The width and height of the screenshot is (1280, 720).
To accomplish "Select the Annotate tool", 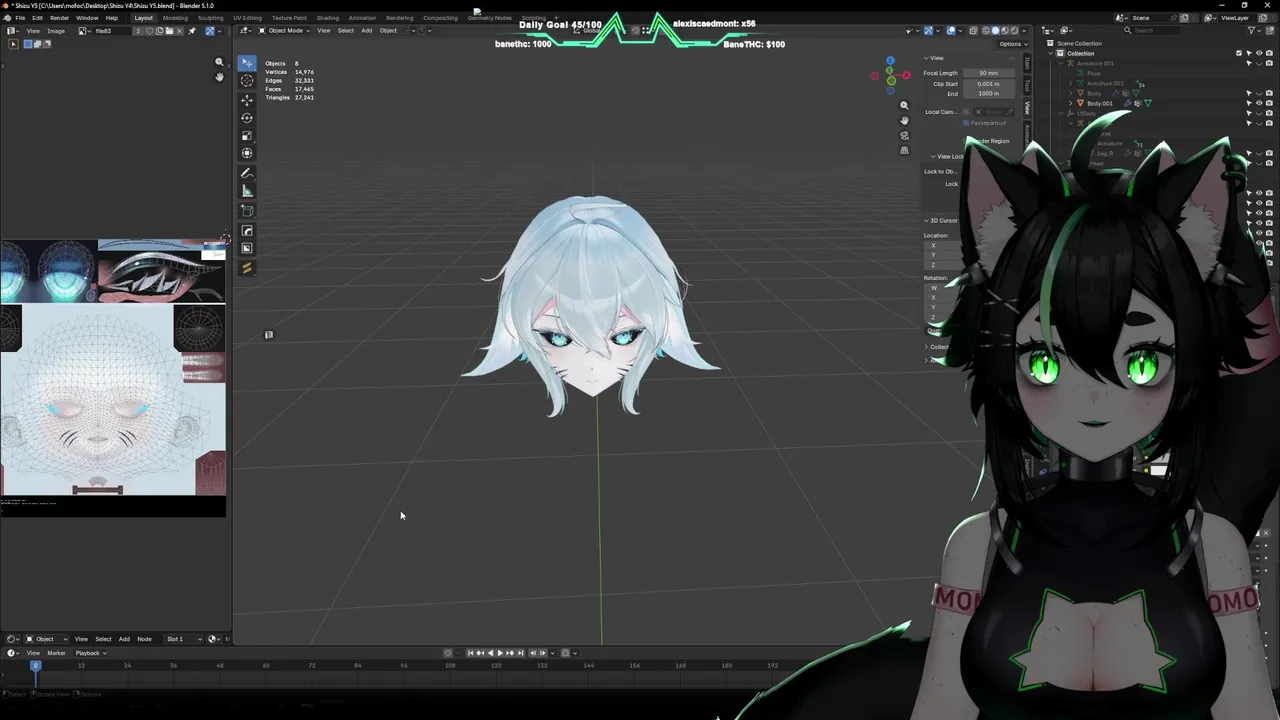I will pos(247,173).
